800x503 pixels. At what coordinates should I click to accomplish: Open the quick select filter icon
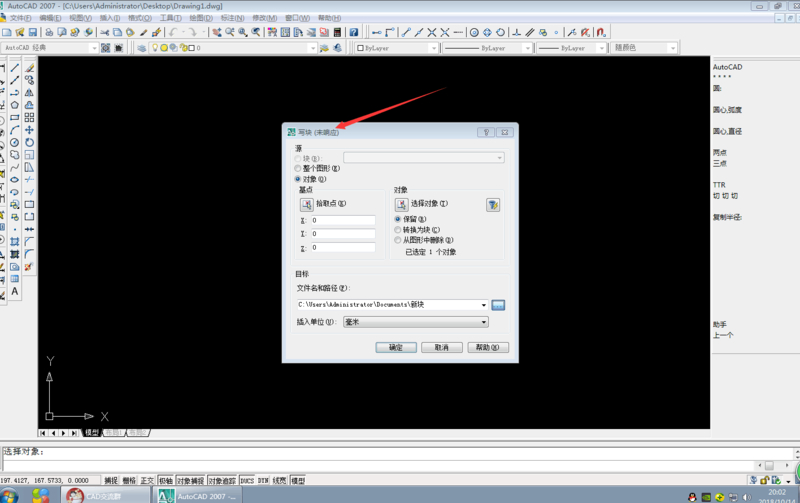493,205
